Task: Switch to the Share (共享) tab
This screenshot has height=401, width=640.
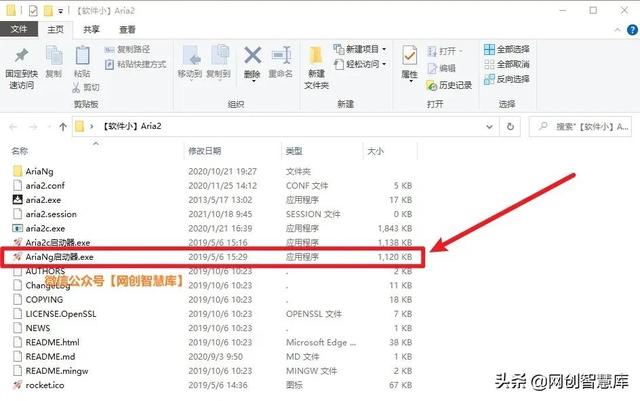Action: click(x=91, y=29)
